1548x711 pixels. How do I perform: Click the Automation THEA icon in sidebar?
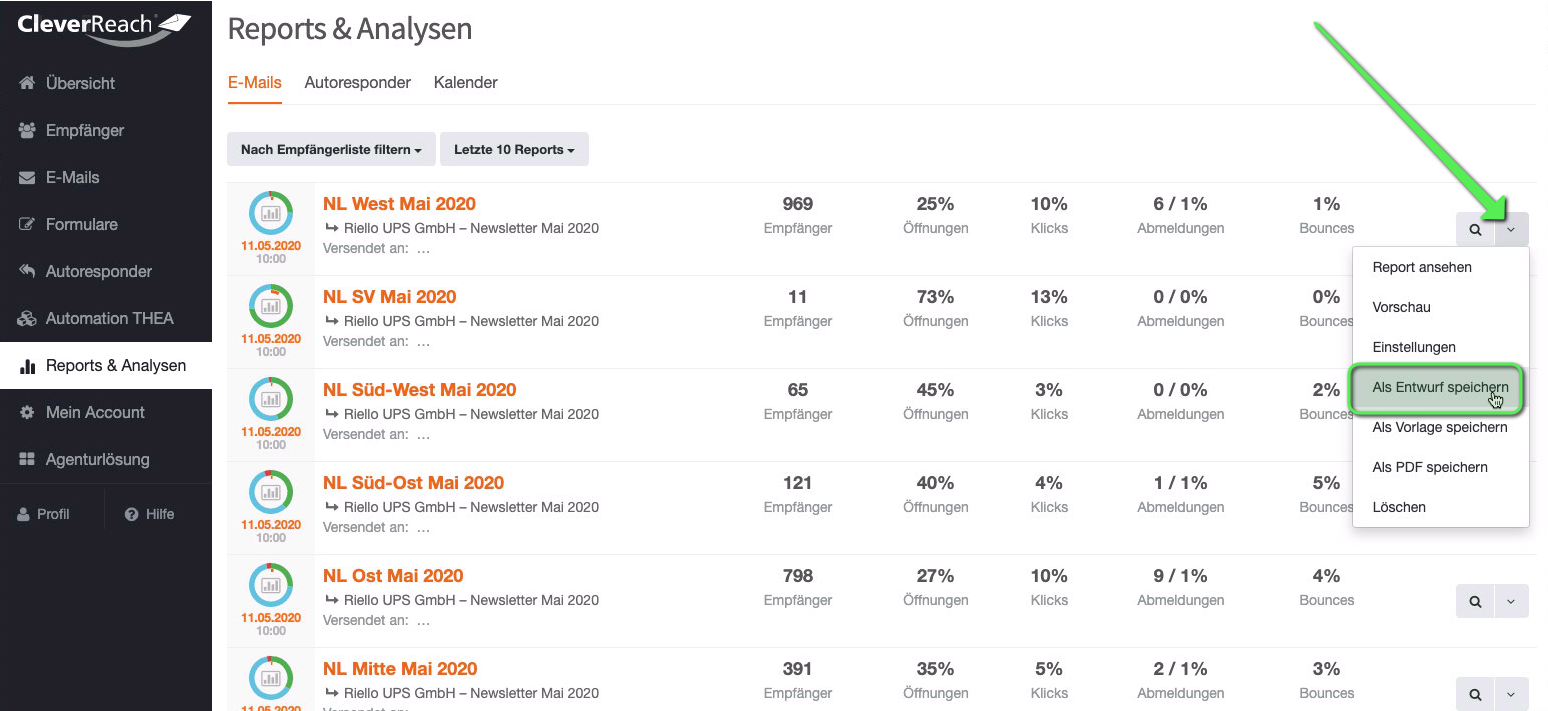[28, 318]
